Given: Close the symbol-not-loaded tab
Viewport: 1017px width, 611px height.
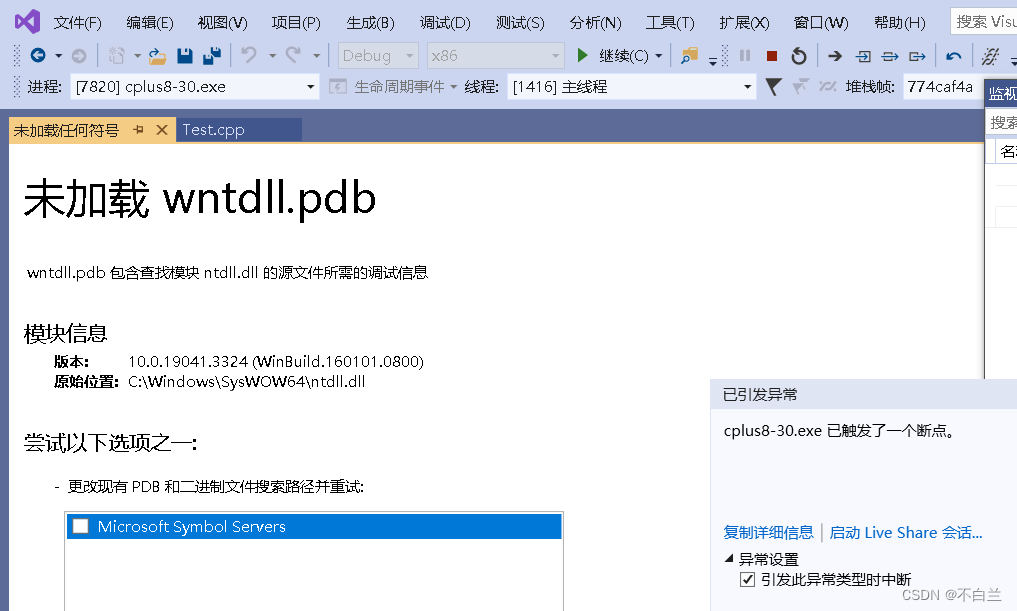Looking at the screenshot, I should 162,130.
